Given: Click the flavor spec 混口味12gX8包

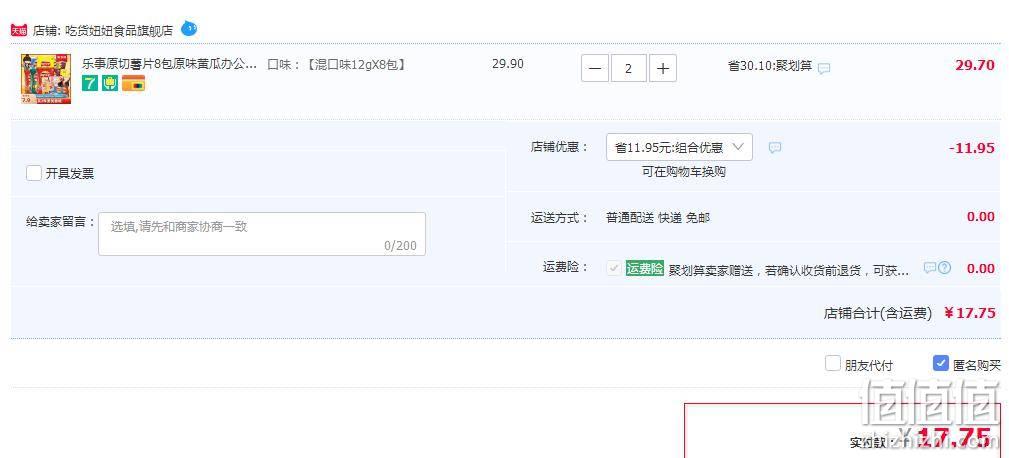Looking at the screenshot, I should (x=355, y=64).
